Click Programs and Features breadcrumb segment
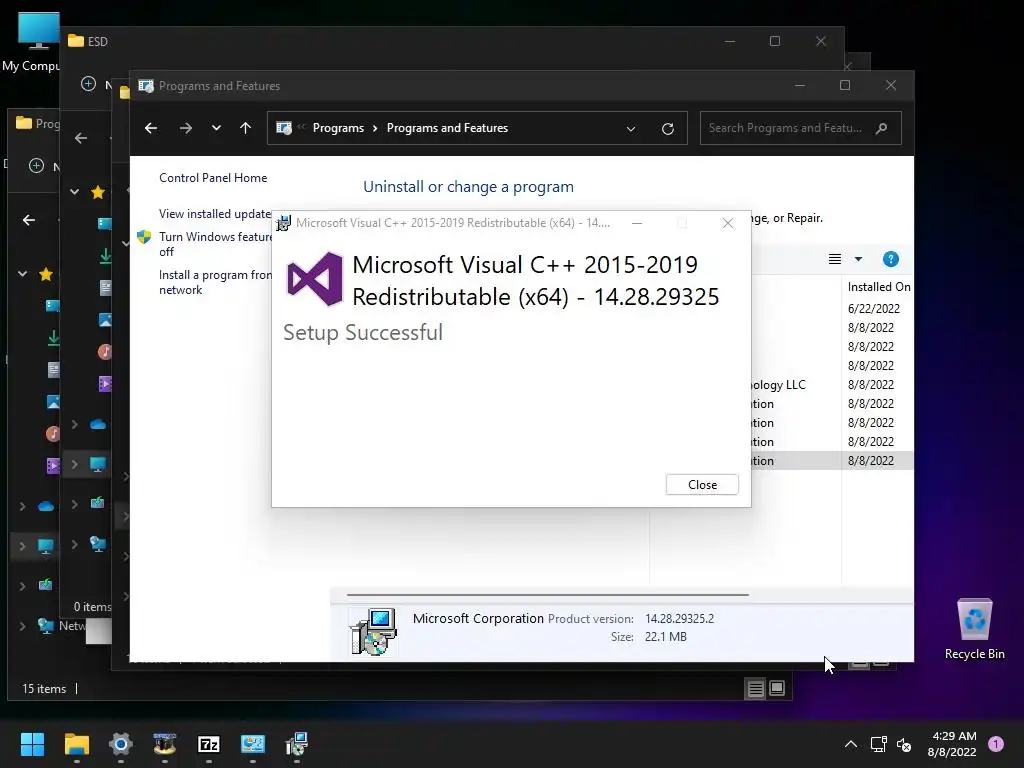The width and height of the screenshot is (1024, 768). tap(447, 128)
